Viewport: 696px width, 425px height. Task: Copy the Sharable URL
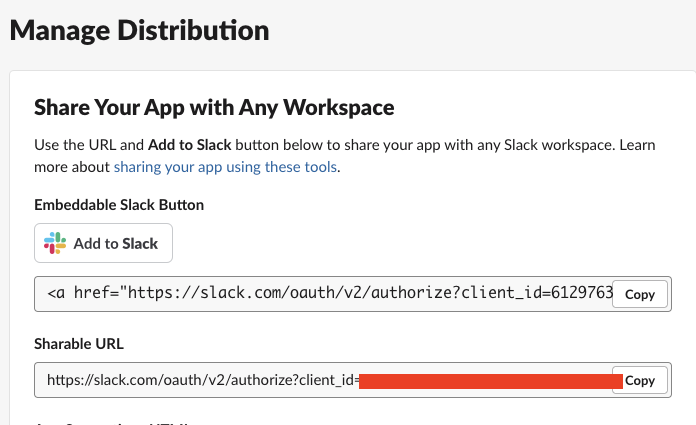click(640, 380)
